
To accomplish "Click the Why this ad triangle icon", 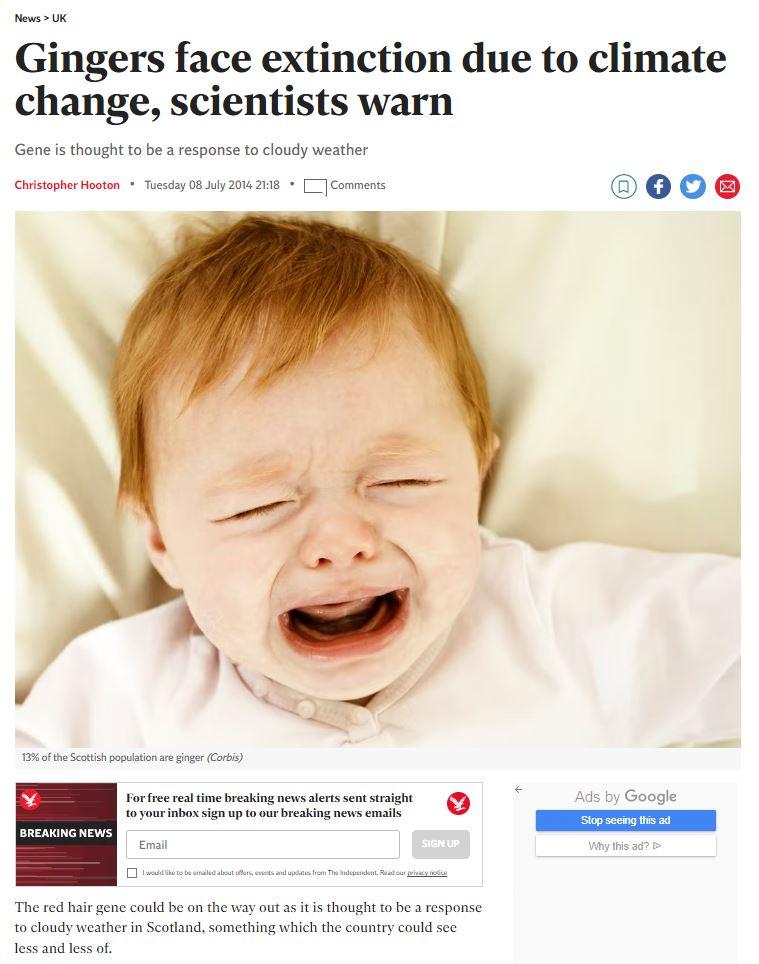I will [657, 846].
